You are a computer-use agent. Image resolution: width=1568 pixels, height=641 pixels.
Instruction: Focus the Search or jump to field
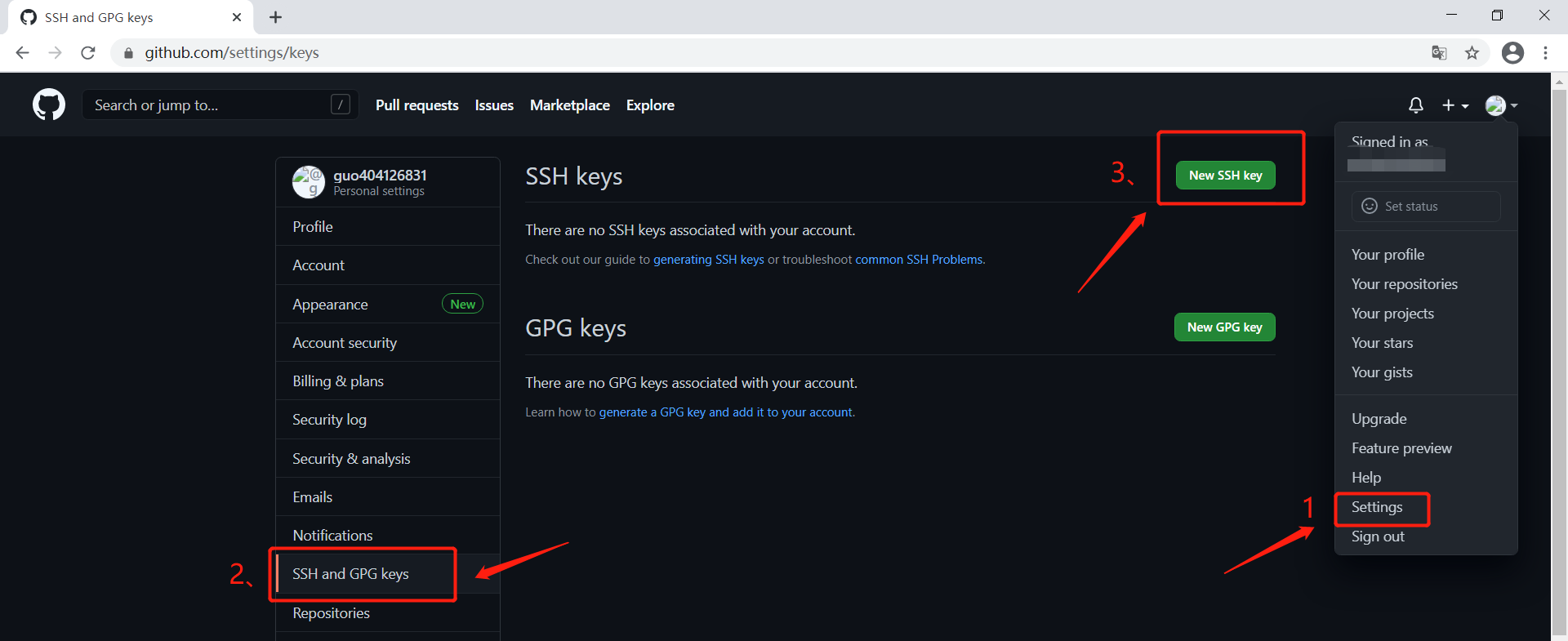(x=220, y=105)
